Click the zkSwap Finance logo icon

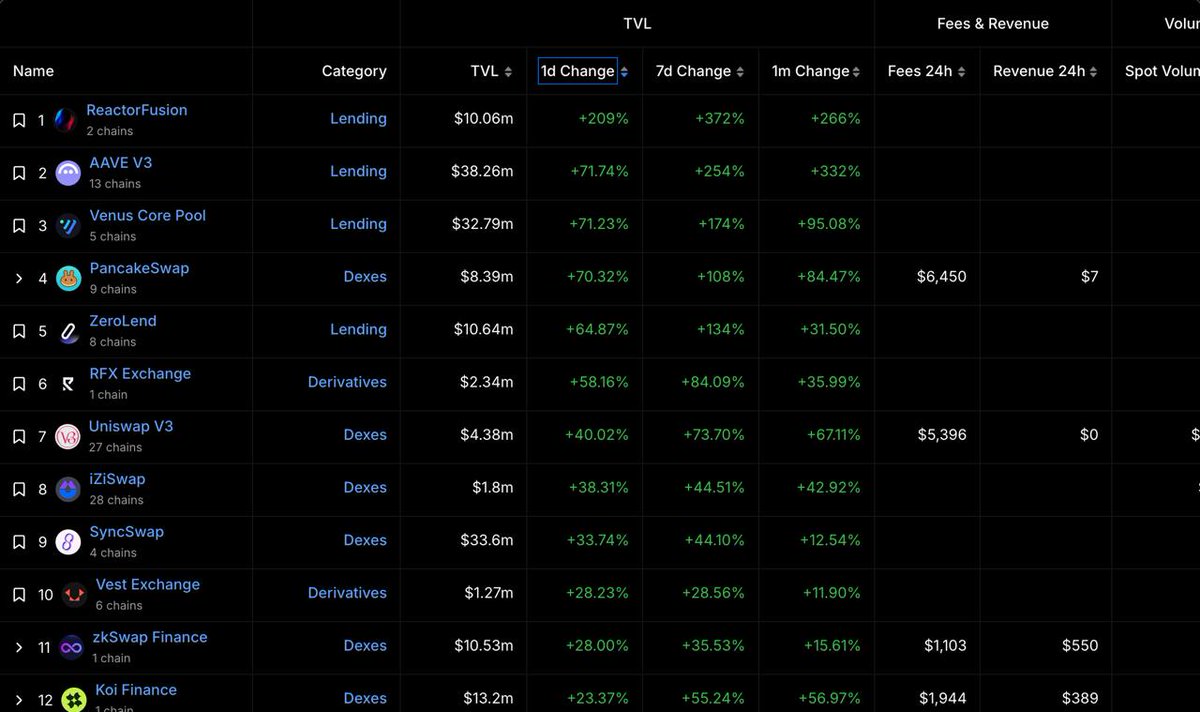[71, 647]
